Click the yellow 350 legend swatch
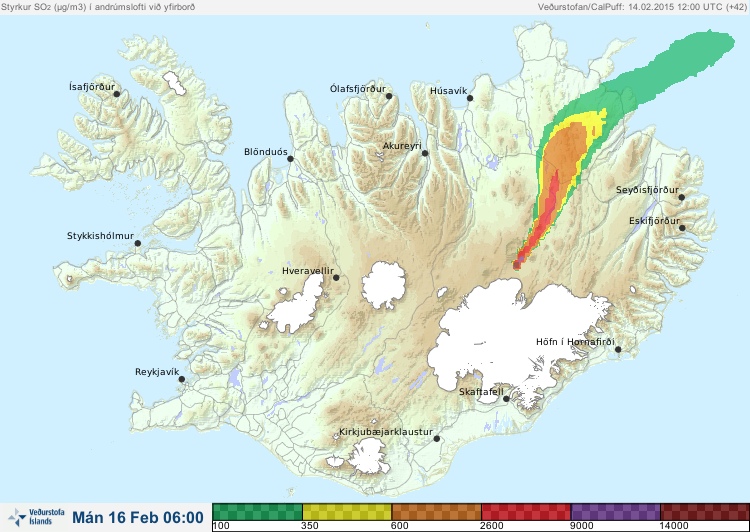Screen dimensions: 750x532 347,512
